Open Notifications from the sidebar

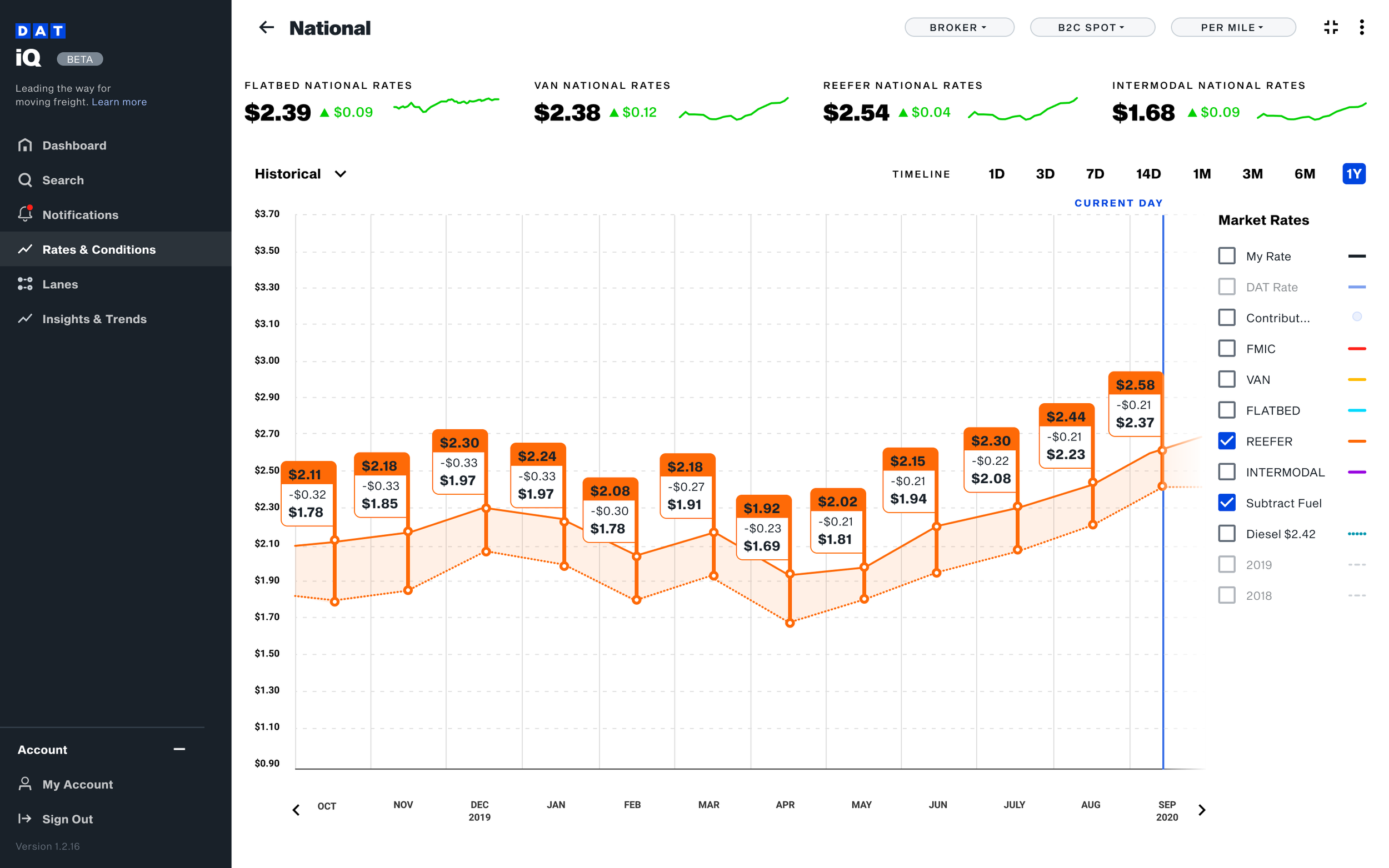click(80, 215)
